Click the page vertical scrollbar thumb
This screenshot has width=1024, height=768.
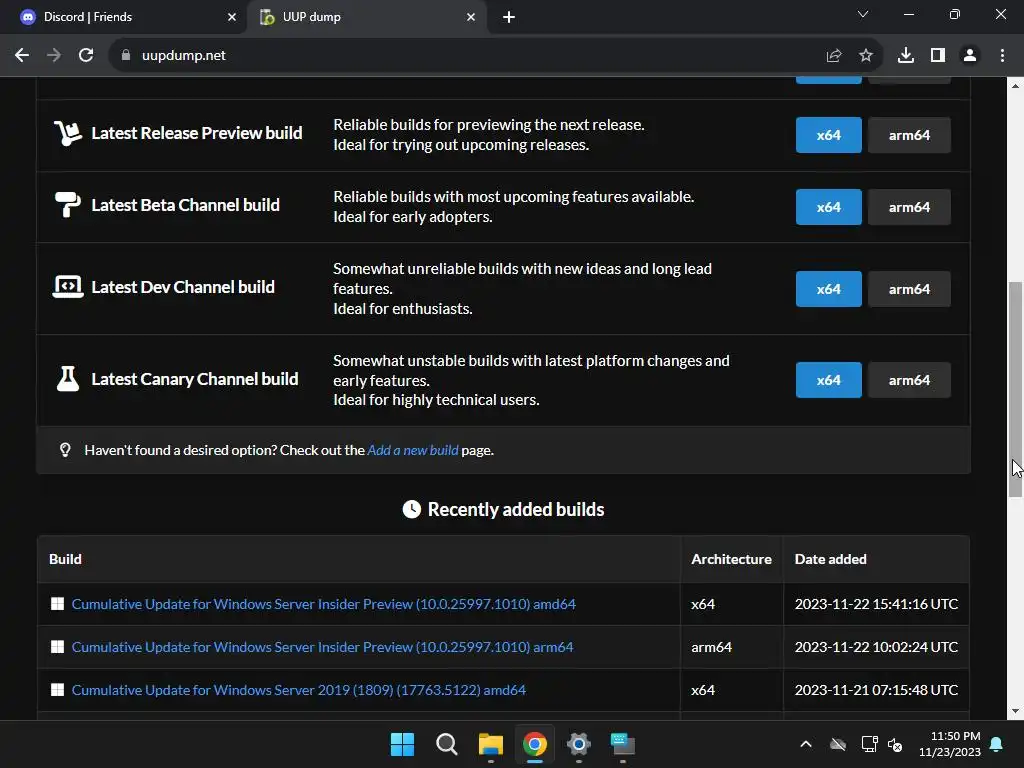click(x=1015, y=390)
